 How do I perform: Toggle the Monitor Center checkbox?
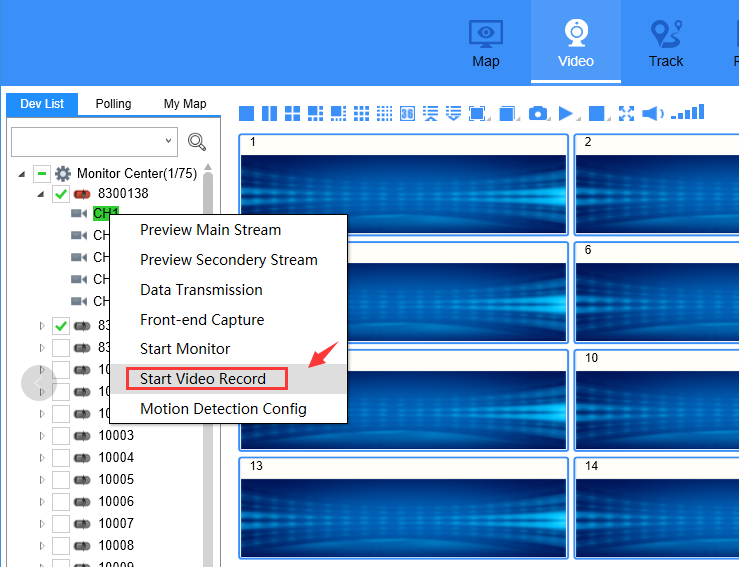(42, 173)
